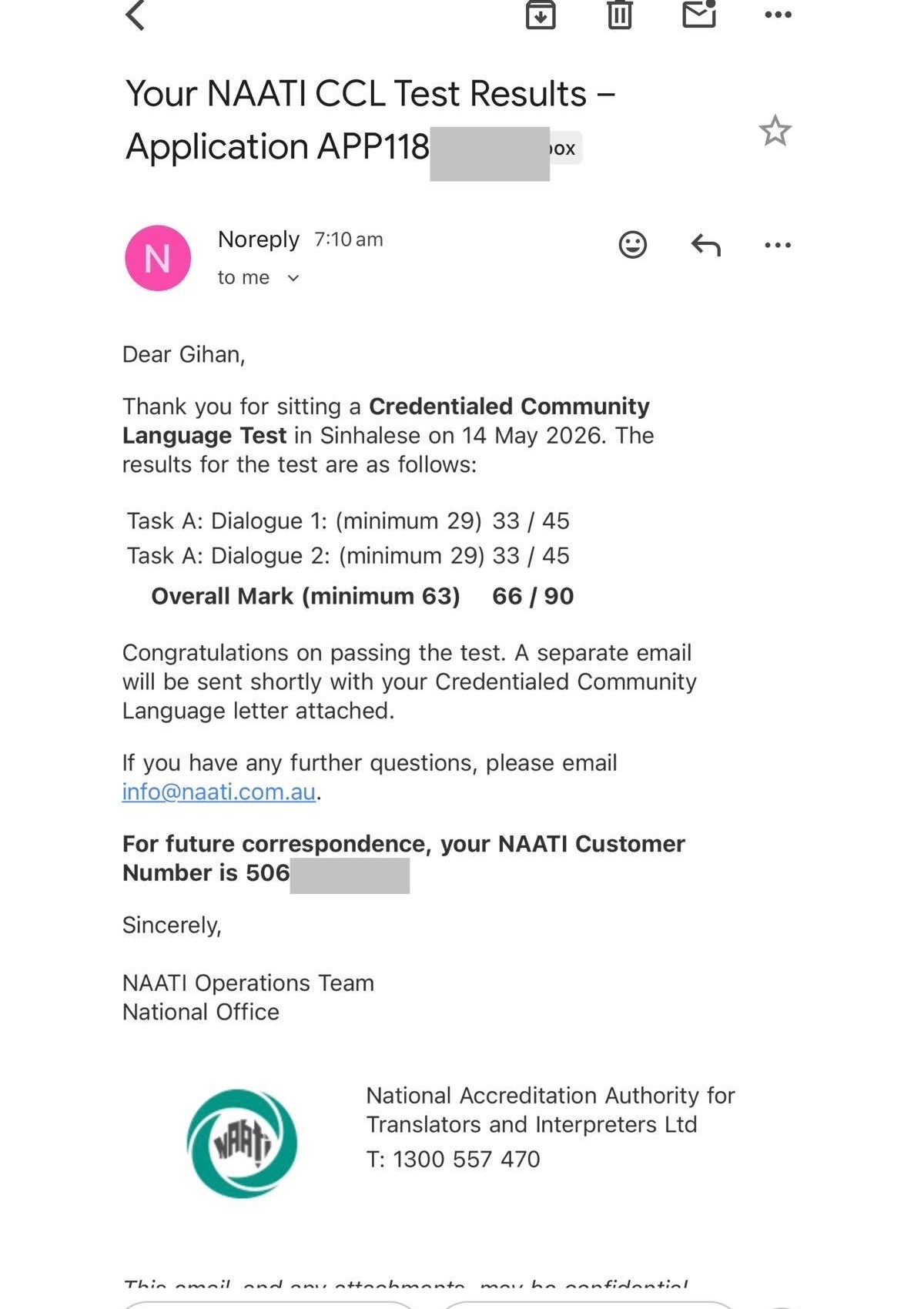Add emoji reaction with smiley icon
The height and width of the screenshot is (1309, 924).
633,245
